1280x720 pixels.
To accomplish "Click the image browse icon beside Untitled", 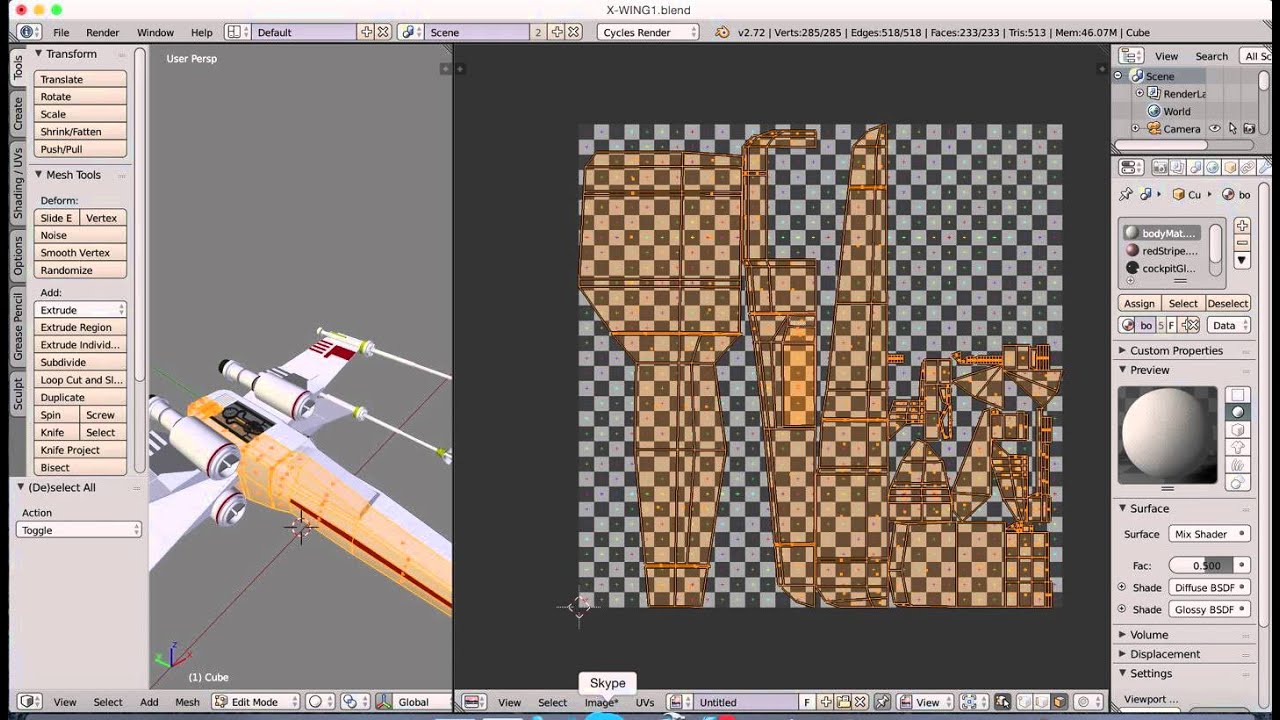I will pyautogui.click(x=680, y=702).
